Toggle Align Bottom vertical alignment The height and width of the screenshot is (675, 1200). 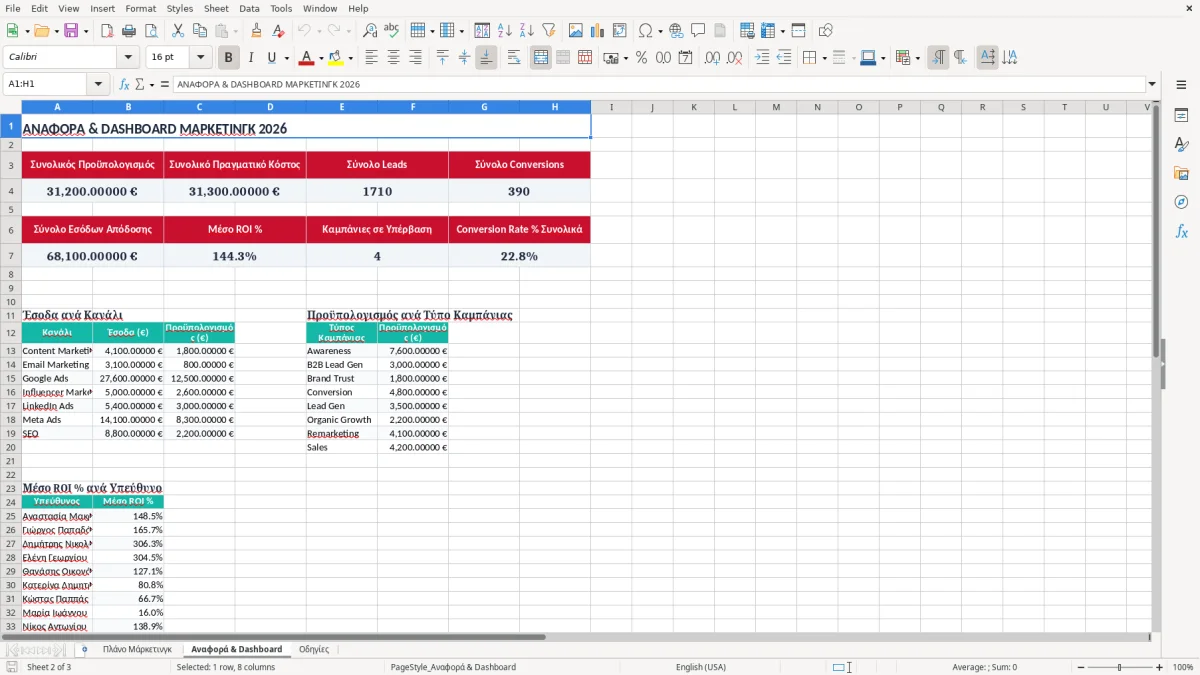(486, 58)
